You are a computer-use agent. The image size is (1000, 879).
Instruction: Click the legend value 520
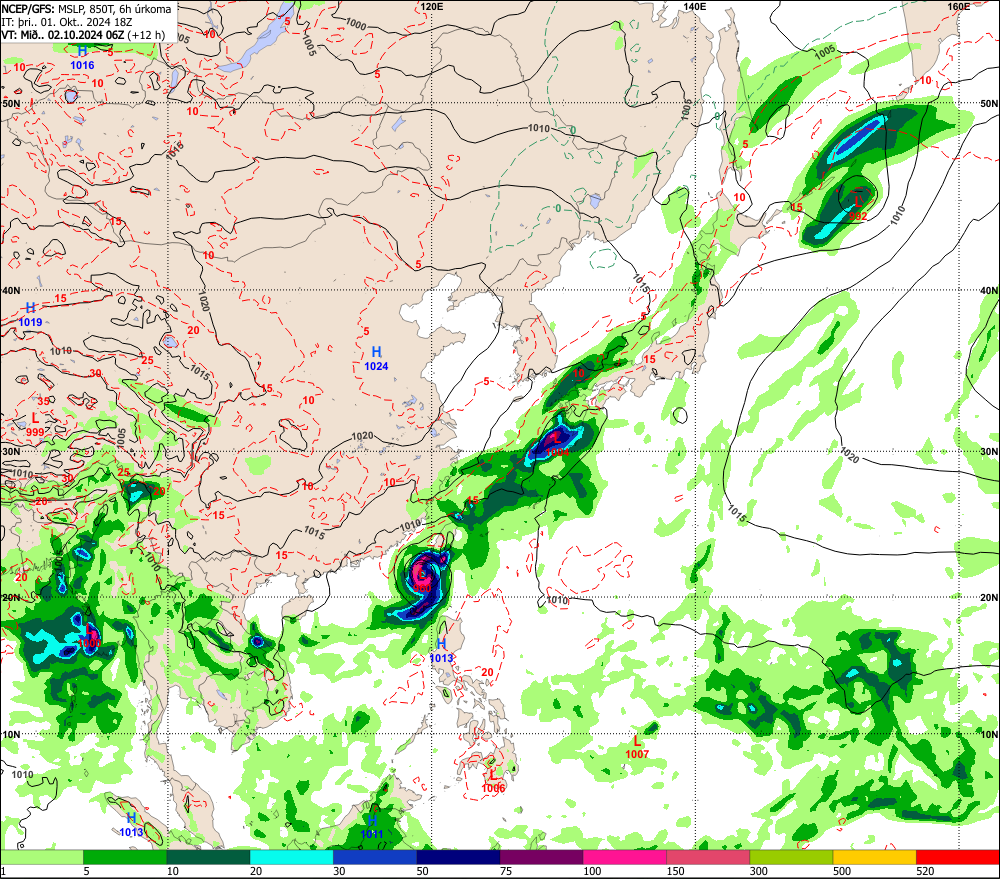pos(925,871)
